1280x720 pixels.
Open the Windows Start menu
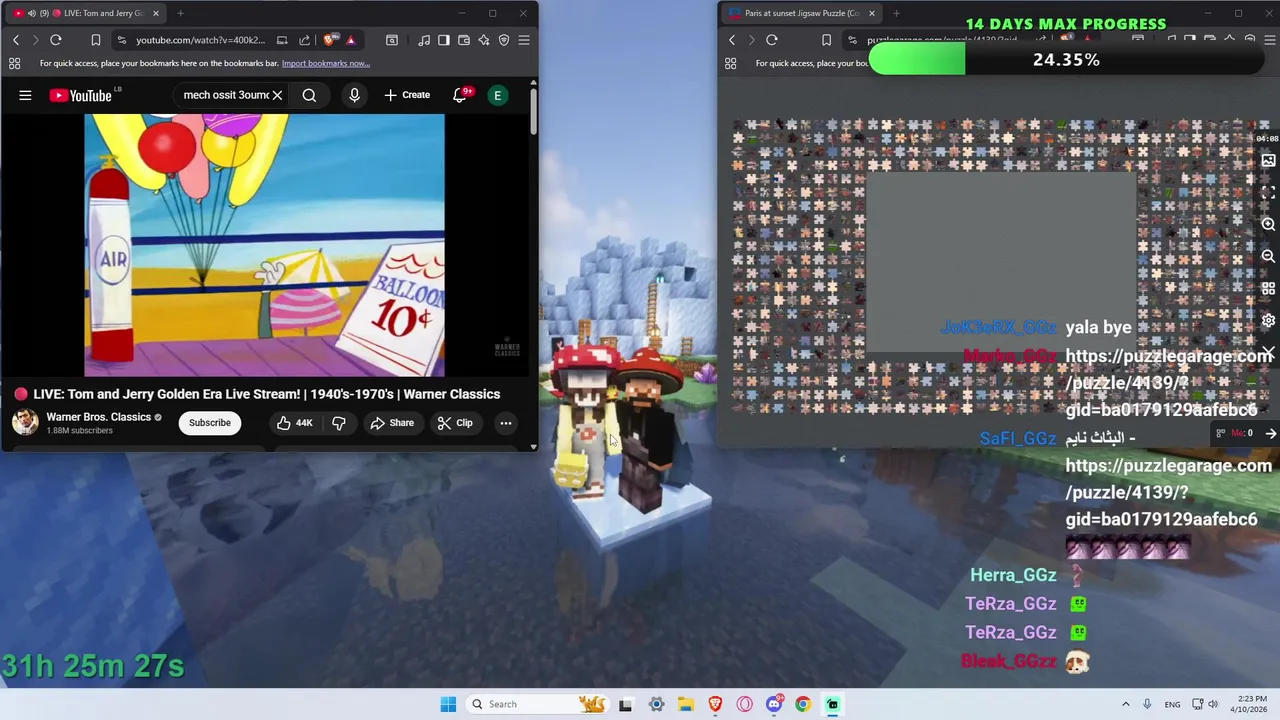pyautogui.click(x=448, y=704)
